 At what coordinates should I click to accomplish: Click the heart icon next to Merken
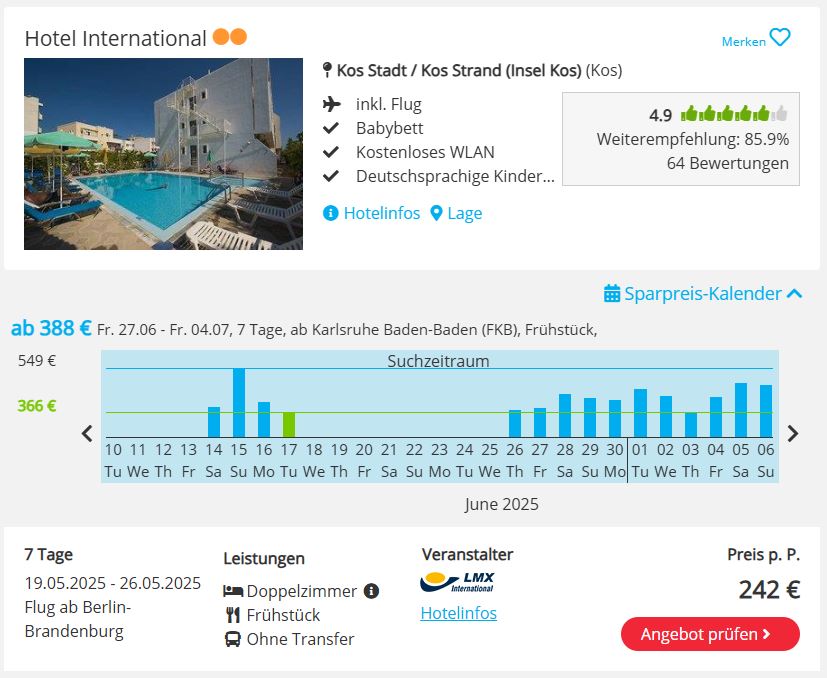click(x=780, y=37)
